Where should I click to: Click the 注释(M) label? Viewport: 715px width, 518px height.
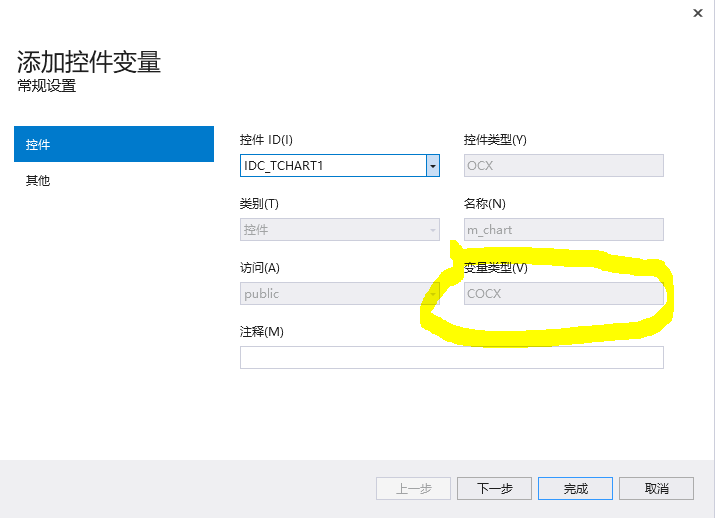pyautogui.click(x=262, y=332)
